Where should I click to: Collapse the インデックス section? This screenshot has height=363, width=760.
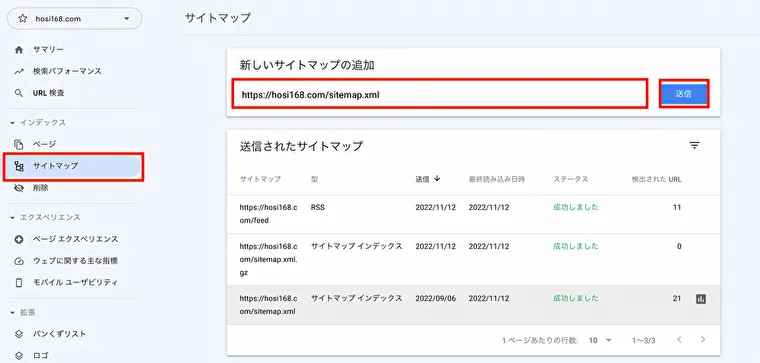(x=39, y=123)
